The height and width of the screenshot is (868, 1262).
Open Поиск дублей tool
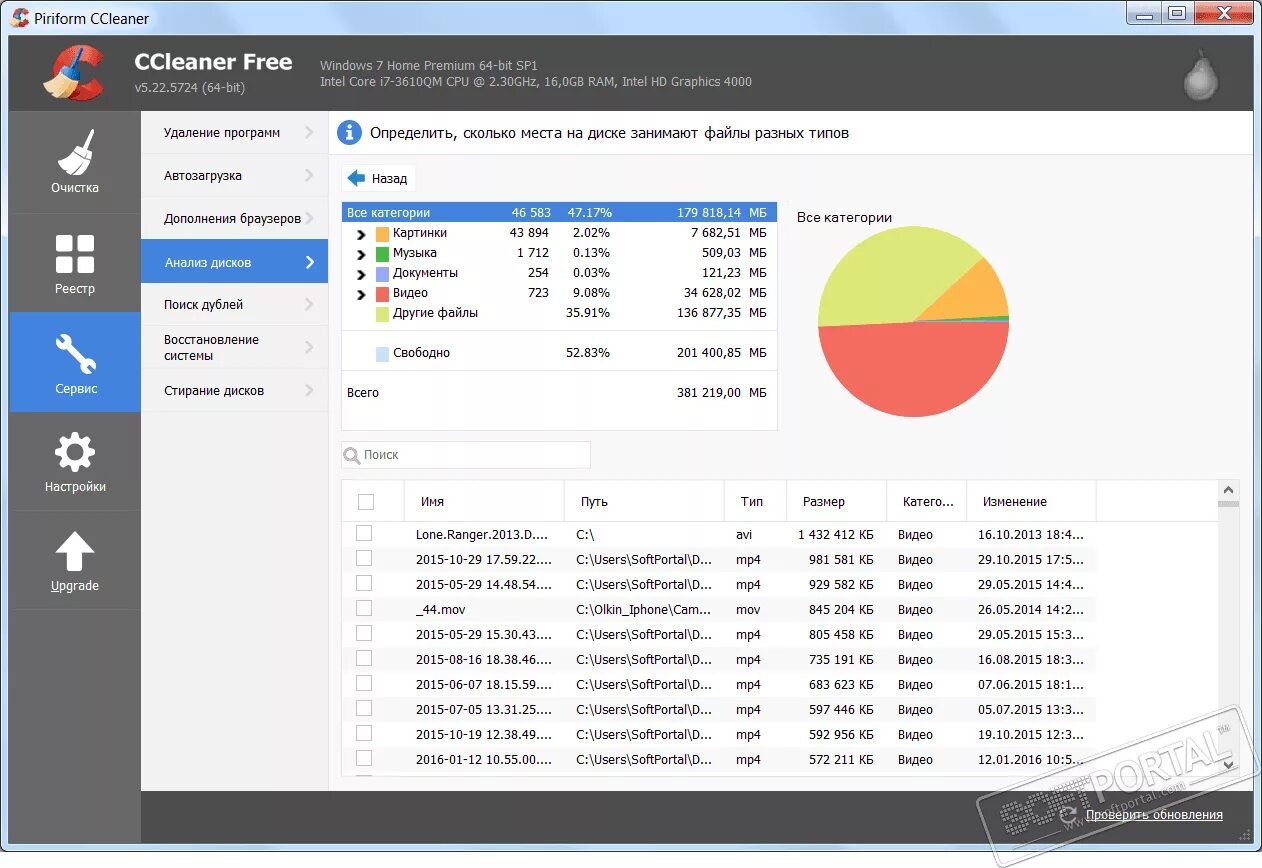234,304
